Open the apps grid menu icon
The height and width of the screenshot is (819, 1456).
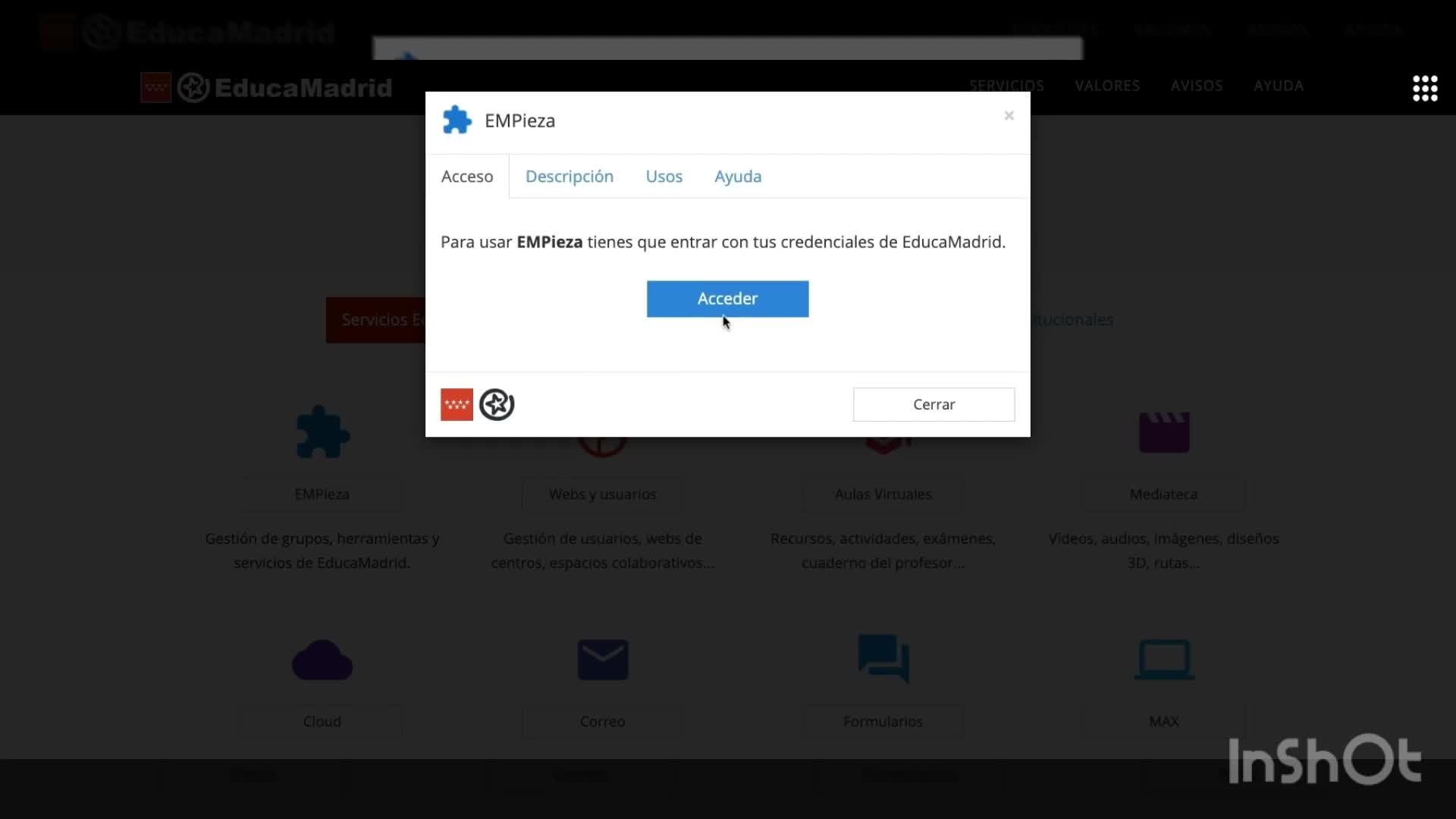click(1424, 88)
